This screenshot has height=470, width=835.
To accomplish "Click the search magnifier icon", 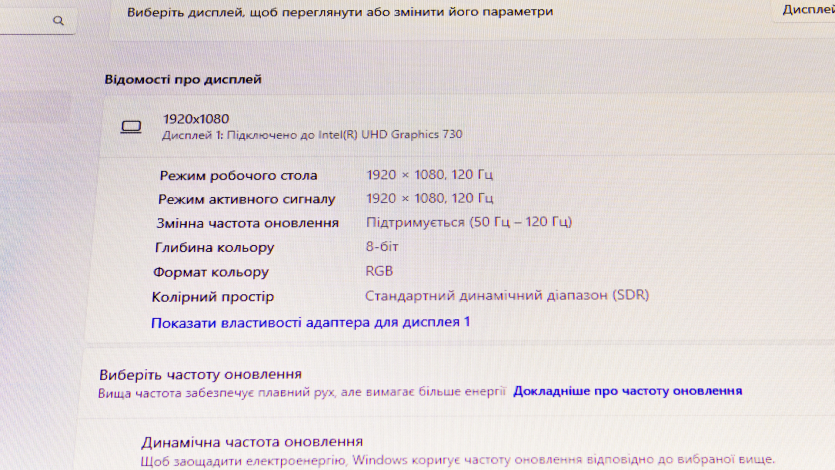I will point(59,20).
